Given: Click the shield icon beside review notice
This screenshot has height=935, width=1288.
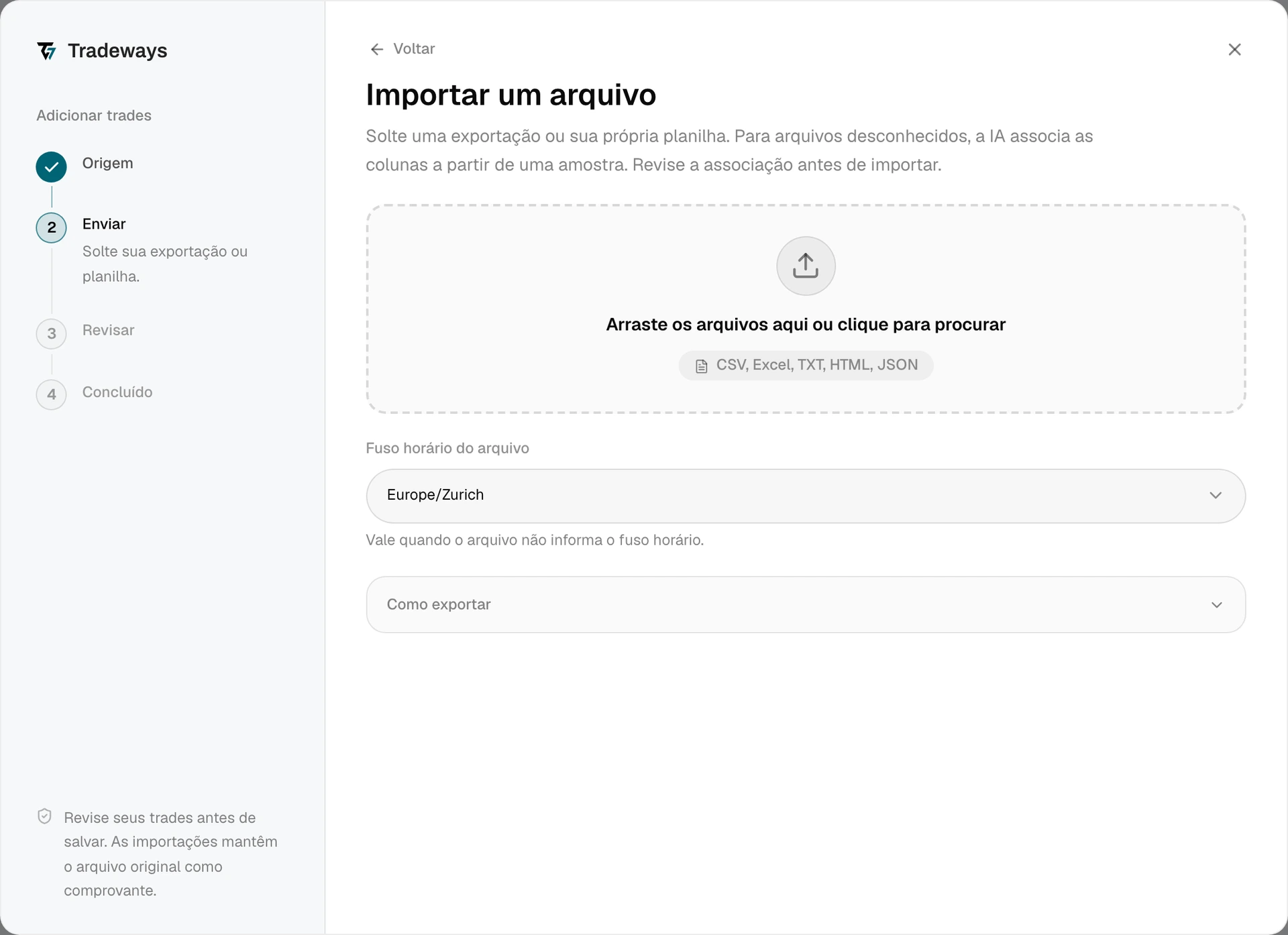Looking at the screenshot, I should 45,816.
